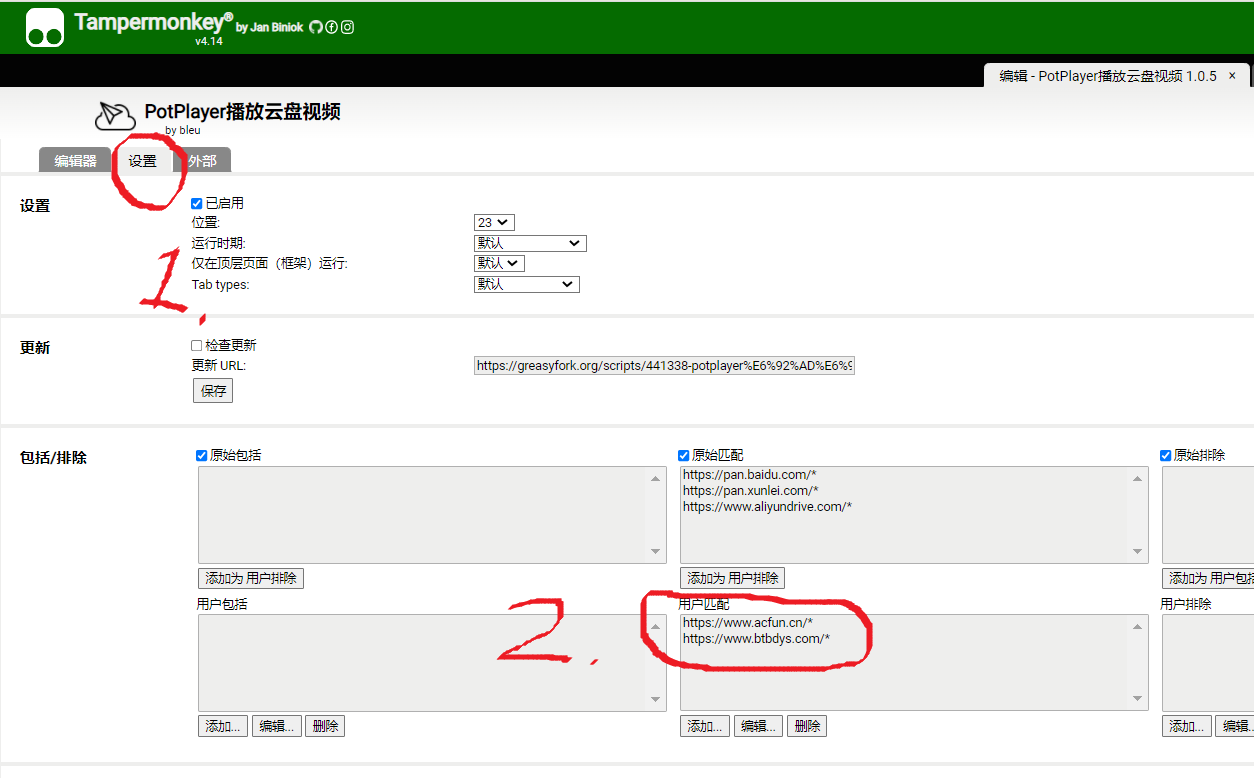The image size is (1254, 778).
Task: Click 删除 under 用户包括 list
Action: pos(325,726)
